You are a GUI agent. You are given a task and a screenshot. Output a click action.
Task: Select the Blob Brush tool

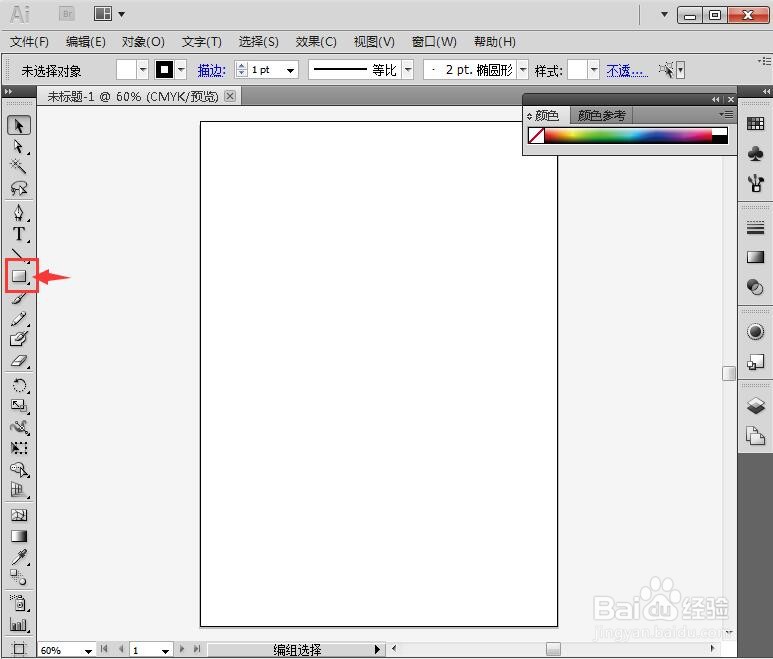tap(19, 339)
